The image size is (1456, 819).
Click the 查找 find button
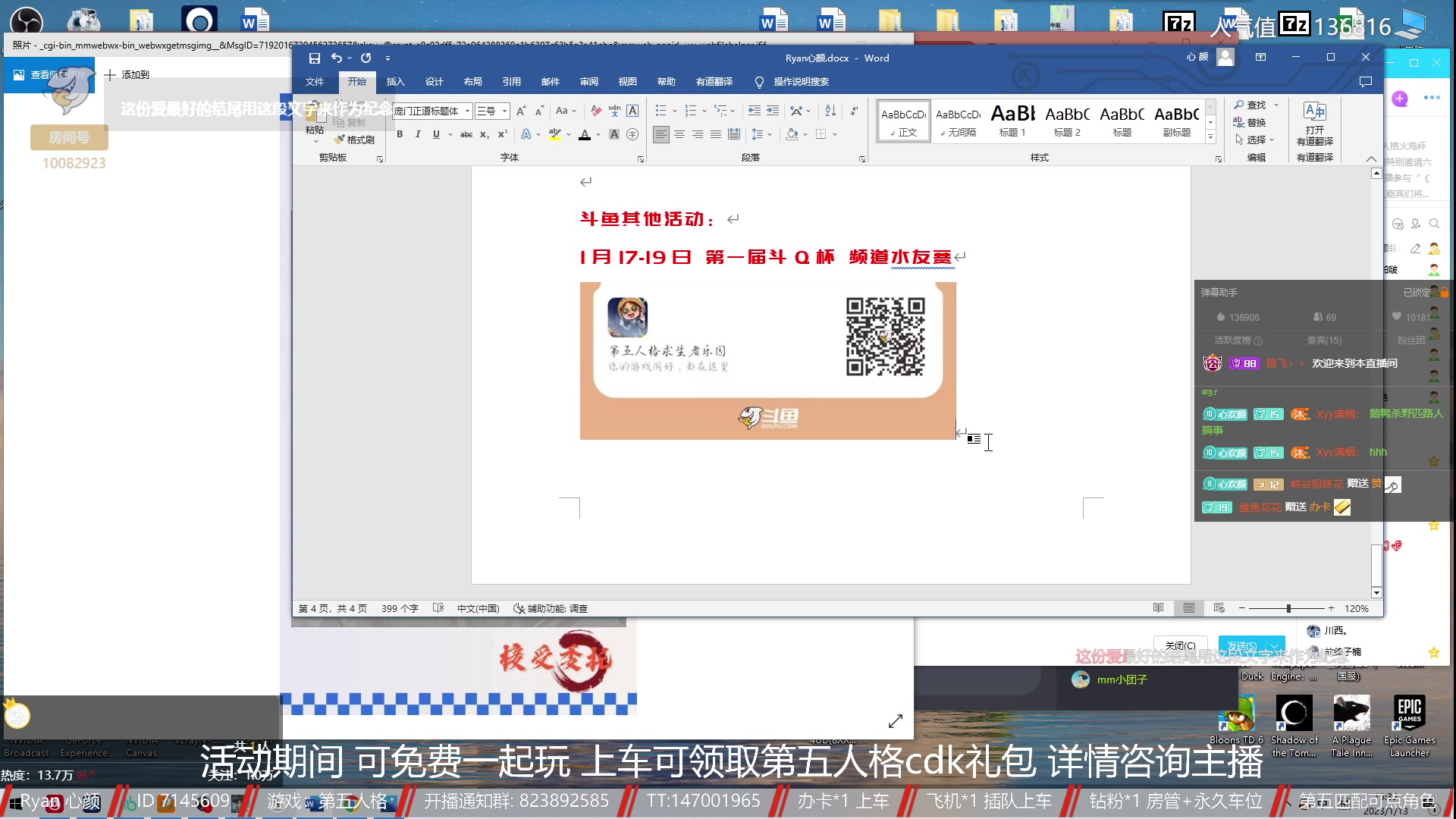1250,105
